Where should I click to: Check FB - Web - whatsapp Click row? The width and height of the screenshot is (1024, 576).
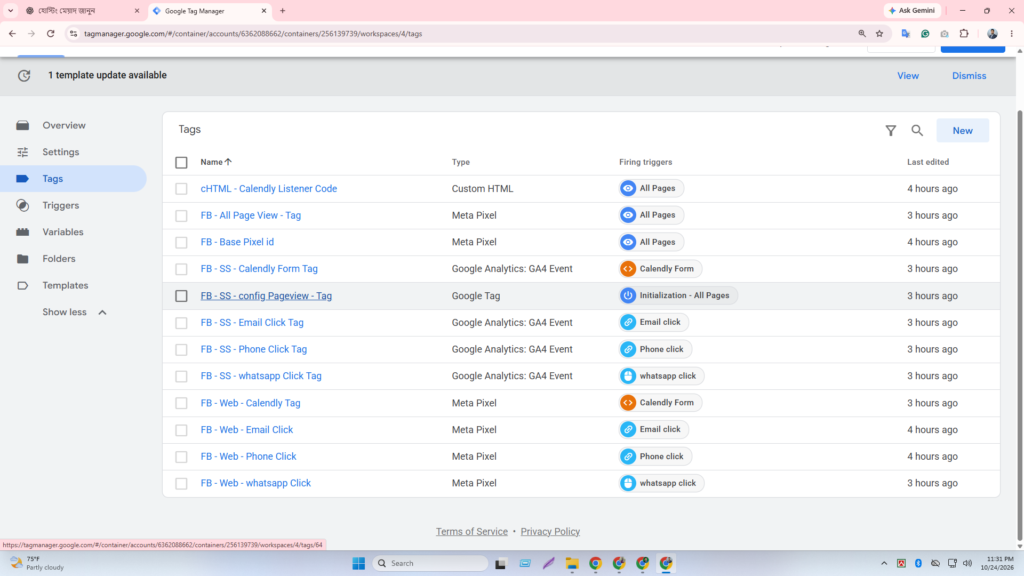[182, 483]
